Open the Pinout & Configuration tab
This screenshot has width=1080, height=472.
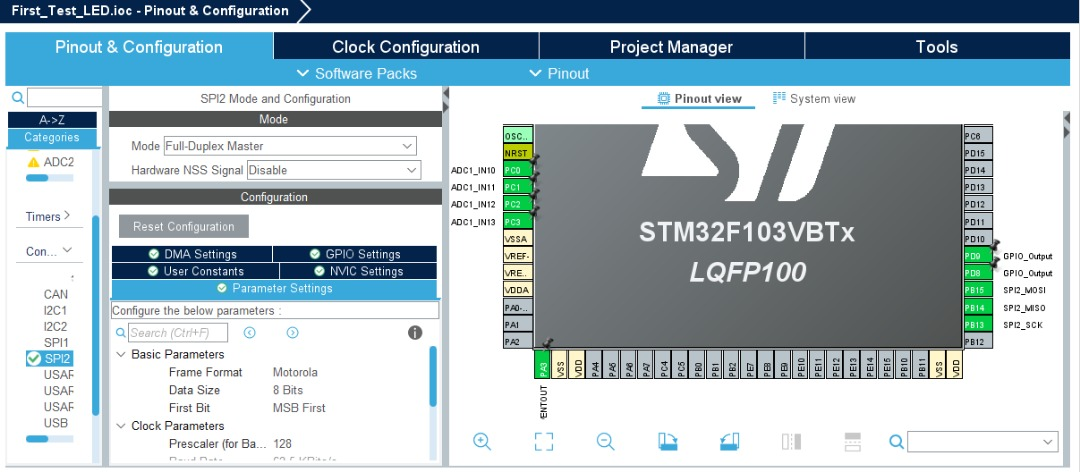tap(138, 47)
